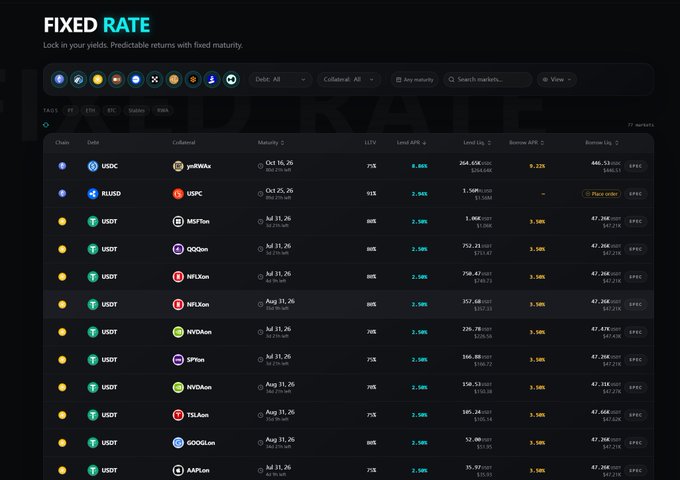Open the View options dropdown
Image resolution: width=680 pixels, height=480 pixels.
pyautogui.click(x=557, y=80)
